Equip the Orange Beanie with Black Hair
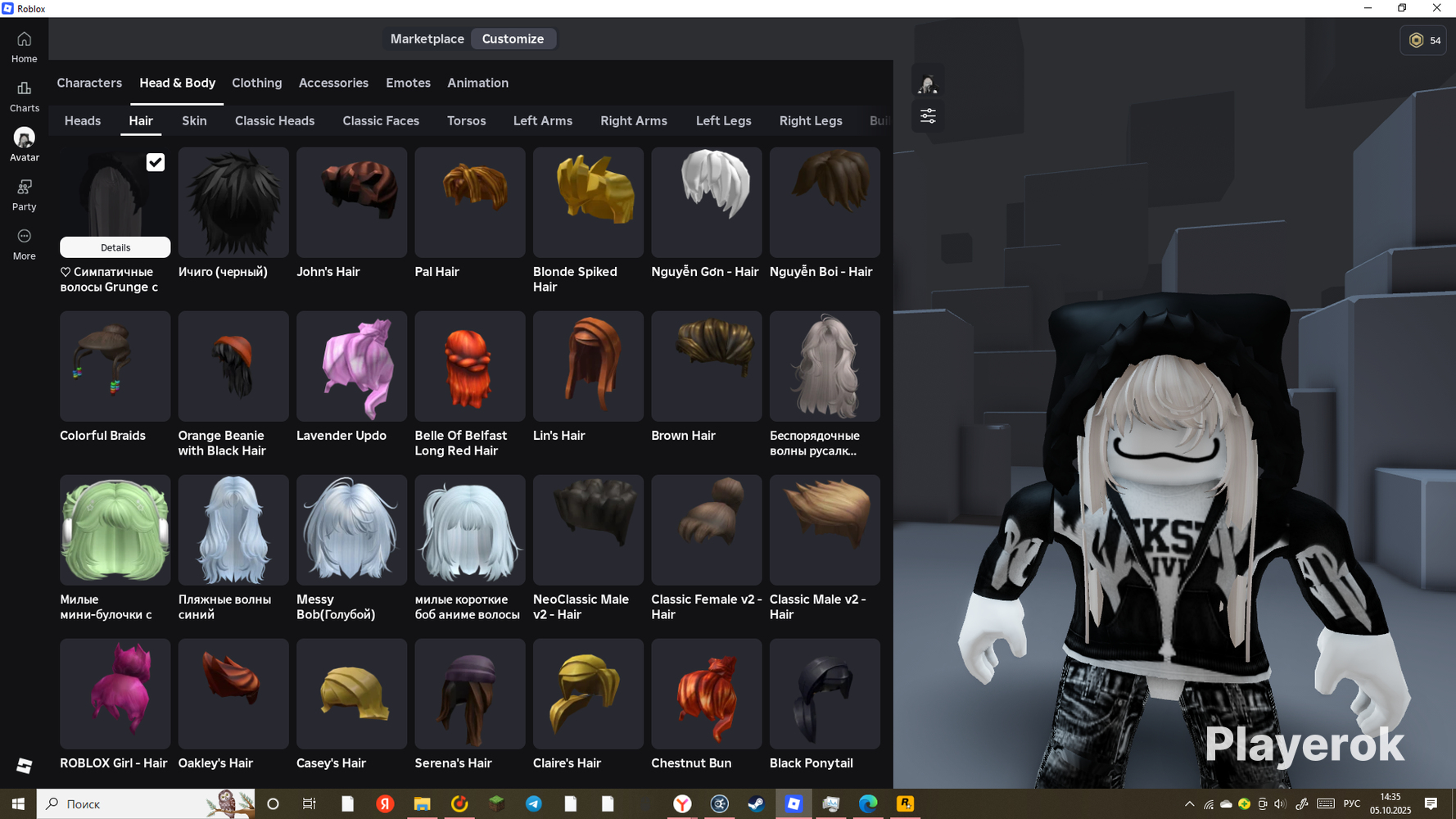Viewport: 1456px width, 819px height. tap(233, 366)
